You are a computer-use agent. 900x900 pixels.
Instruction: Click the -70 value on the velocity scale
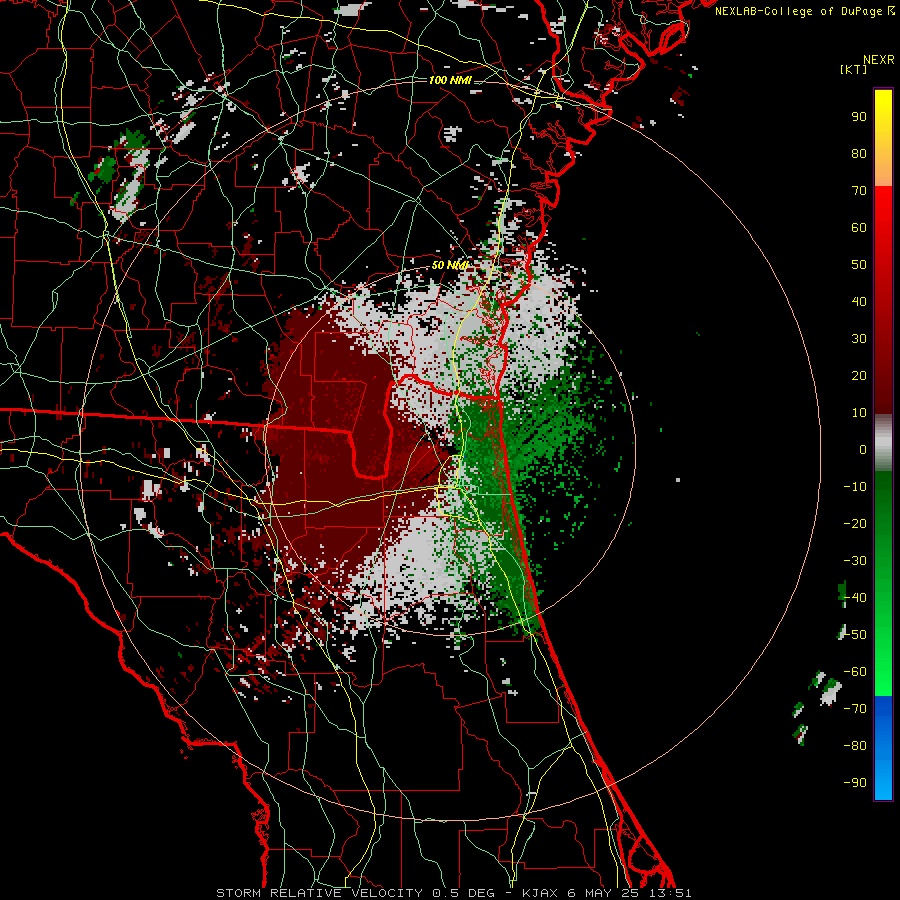[x=855, y=709]
